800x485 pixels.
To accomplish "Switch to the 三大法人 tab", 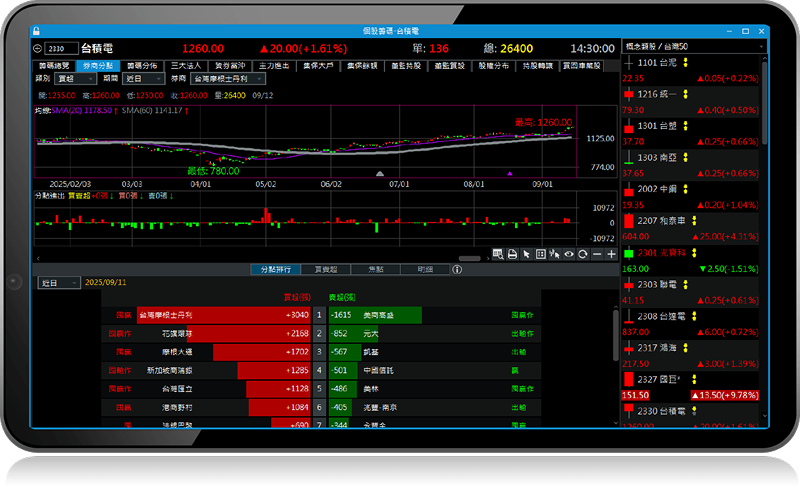I will [x=186, y=66].
